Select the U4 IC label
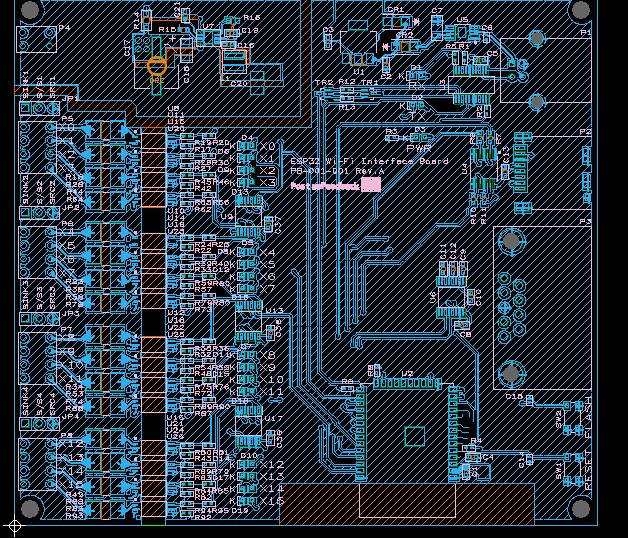Viewport: 628px width, 538px height. click(465, 168)
